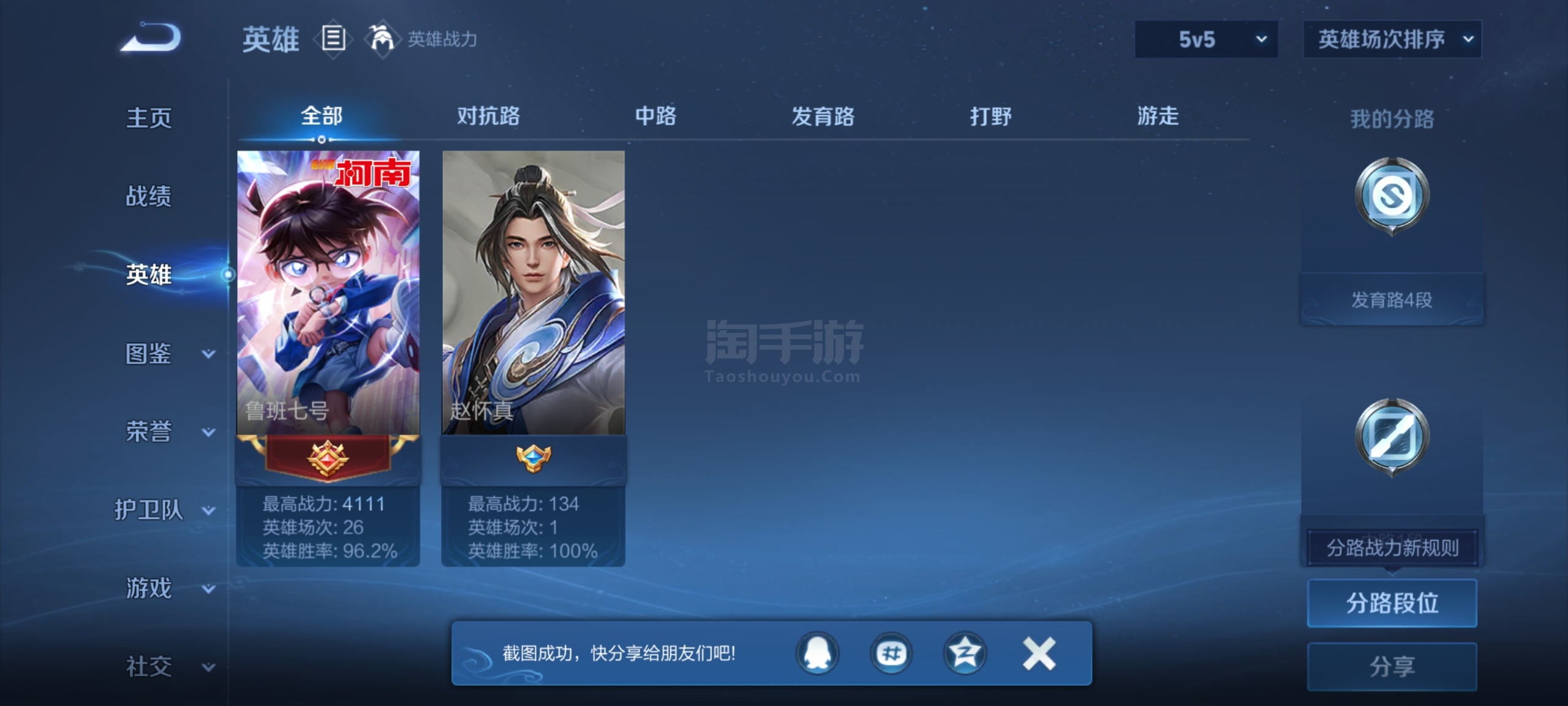This screenshot has width=1568, height=706.
Task: Tap the 发育路4段 lane badge icon
Action: pos(1392,196)
